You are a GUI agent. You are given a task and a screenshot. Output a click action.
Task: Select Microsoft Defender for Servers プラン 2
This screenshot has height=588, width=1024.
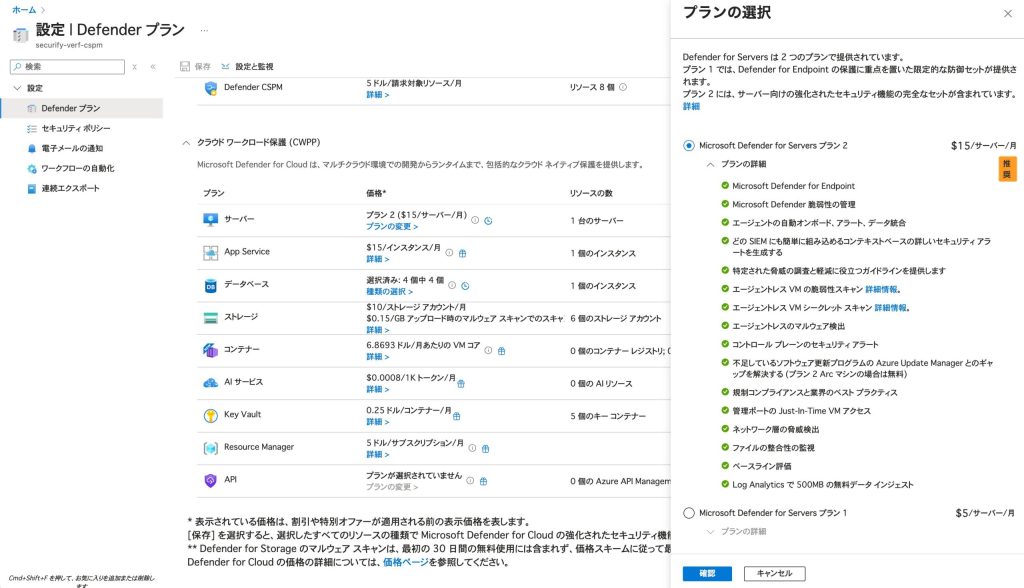pos(689,145)
